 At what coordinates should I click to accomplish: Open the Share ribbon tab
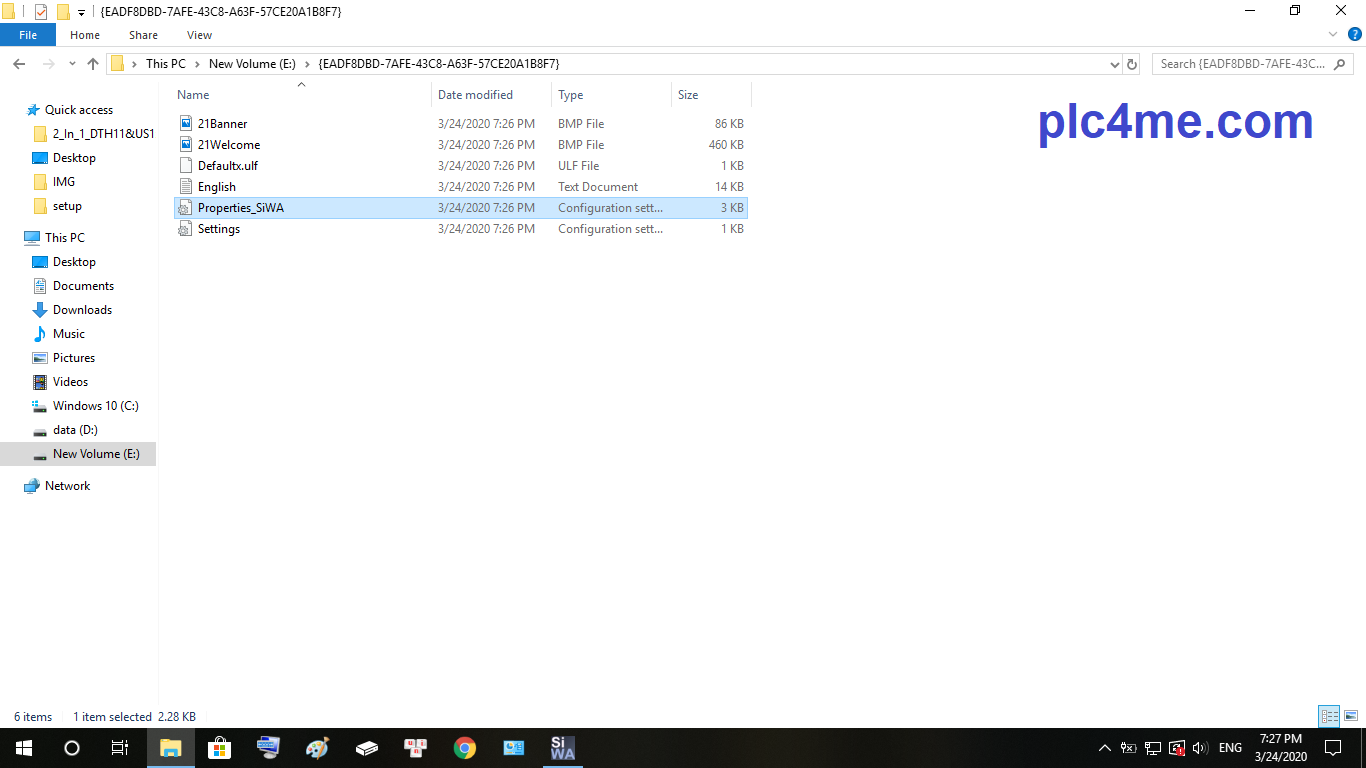142,34
